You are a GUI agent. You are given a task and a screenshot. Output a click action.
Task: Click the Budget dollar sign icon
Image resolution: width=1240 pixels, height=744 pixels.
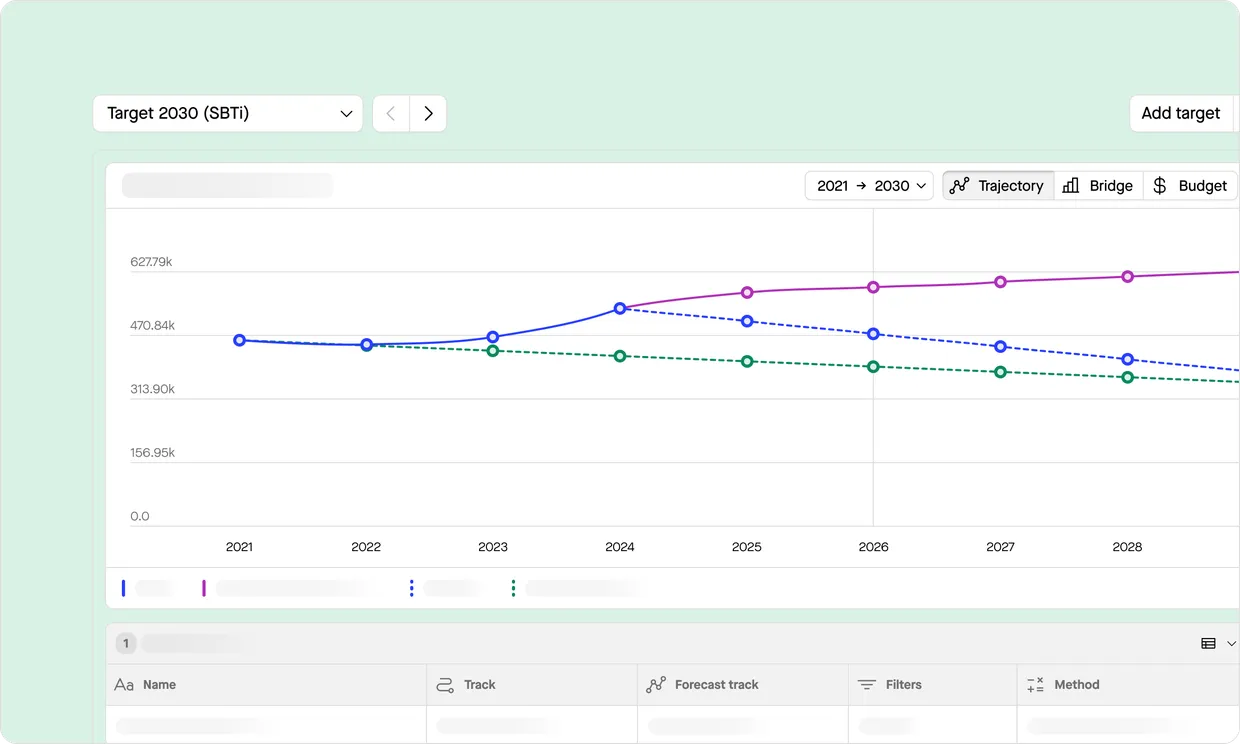[x=1159, y=185]
